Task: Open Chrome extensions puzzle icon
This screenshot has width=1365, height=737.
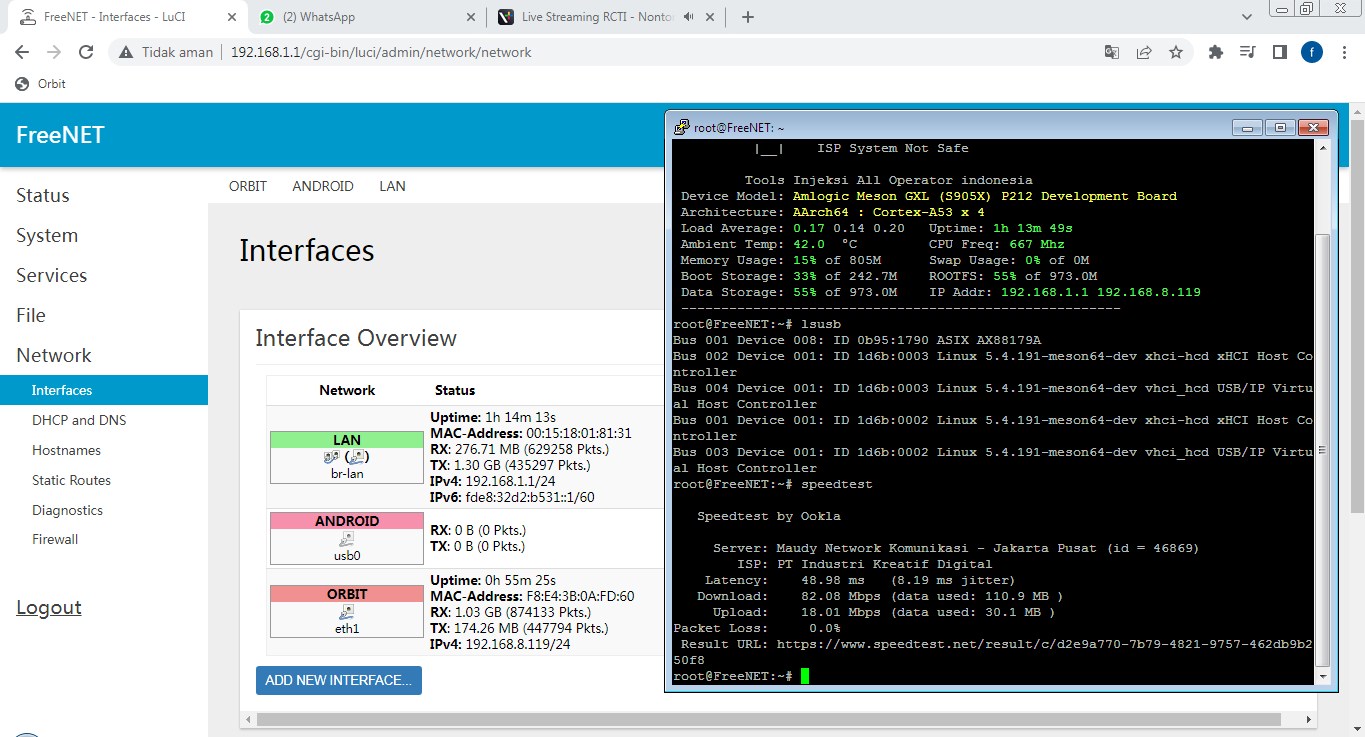Action: [x=1216, y=52]
